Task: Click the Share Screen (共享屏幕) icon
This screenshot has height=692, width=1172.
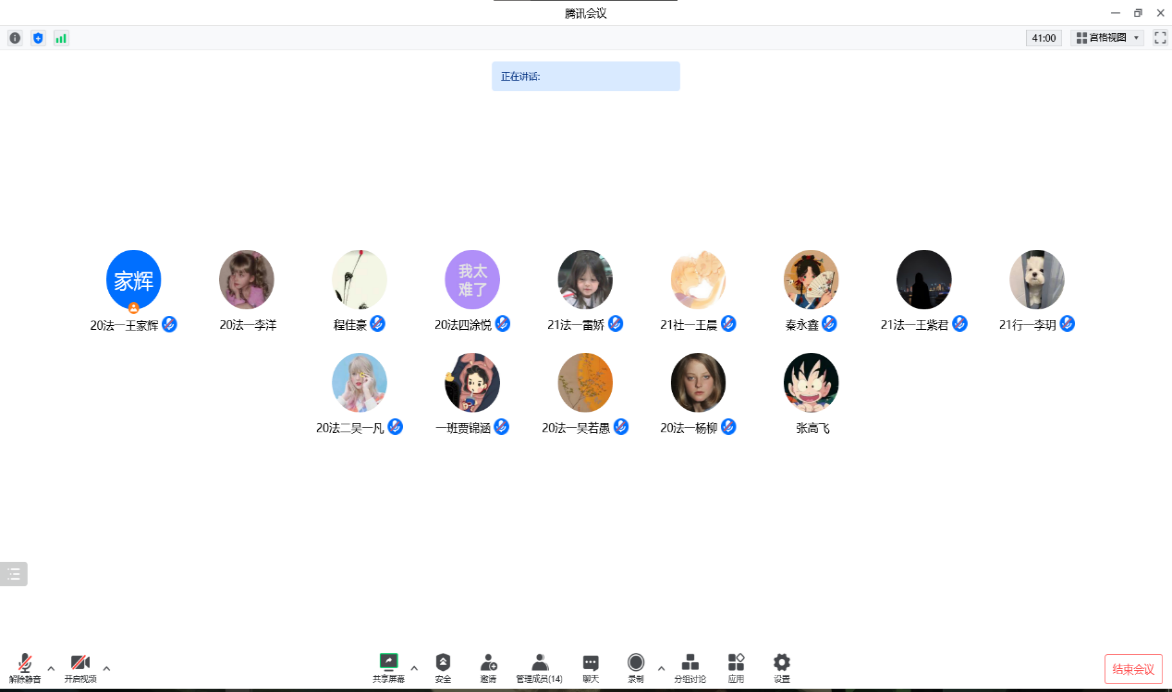Action: tap(388, 663)
